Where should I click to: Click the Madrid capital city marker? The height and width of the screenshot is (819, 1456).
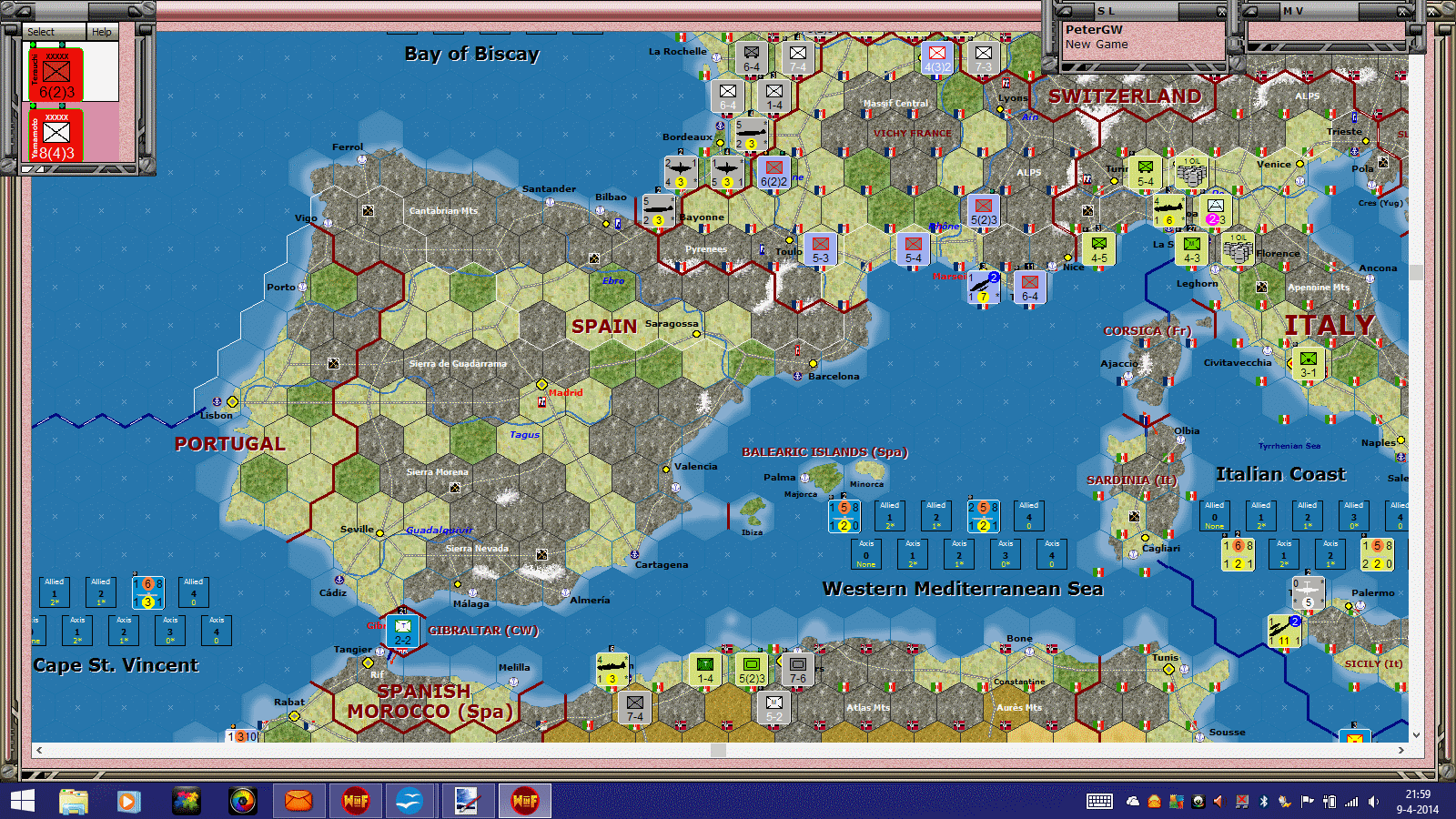pyautogui.click(x=541, y=384)
